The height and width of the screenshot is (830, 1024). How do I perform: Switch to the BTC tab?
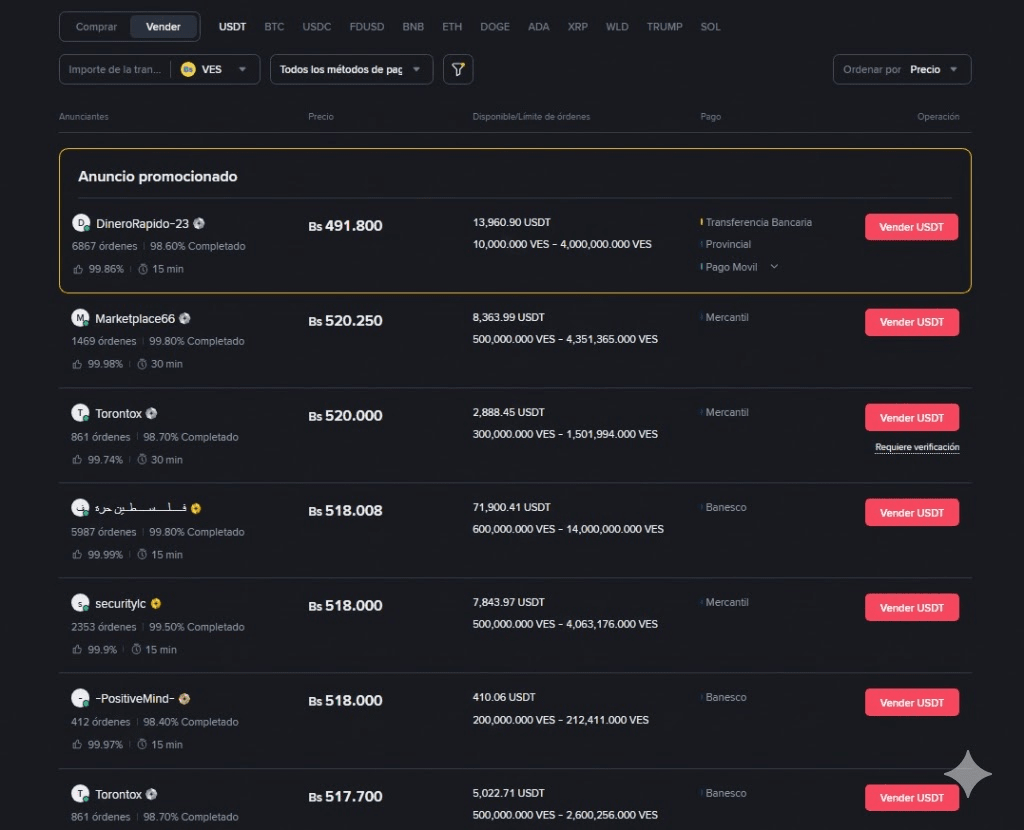pos(274,27)
